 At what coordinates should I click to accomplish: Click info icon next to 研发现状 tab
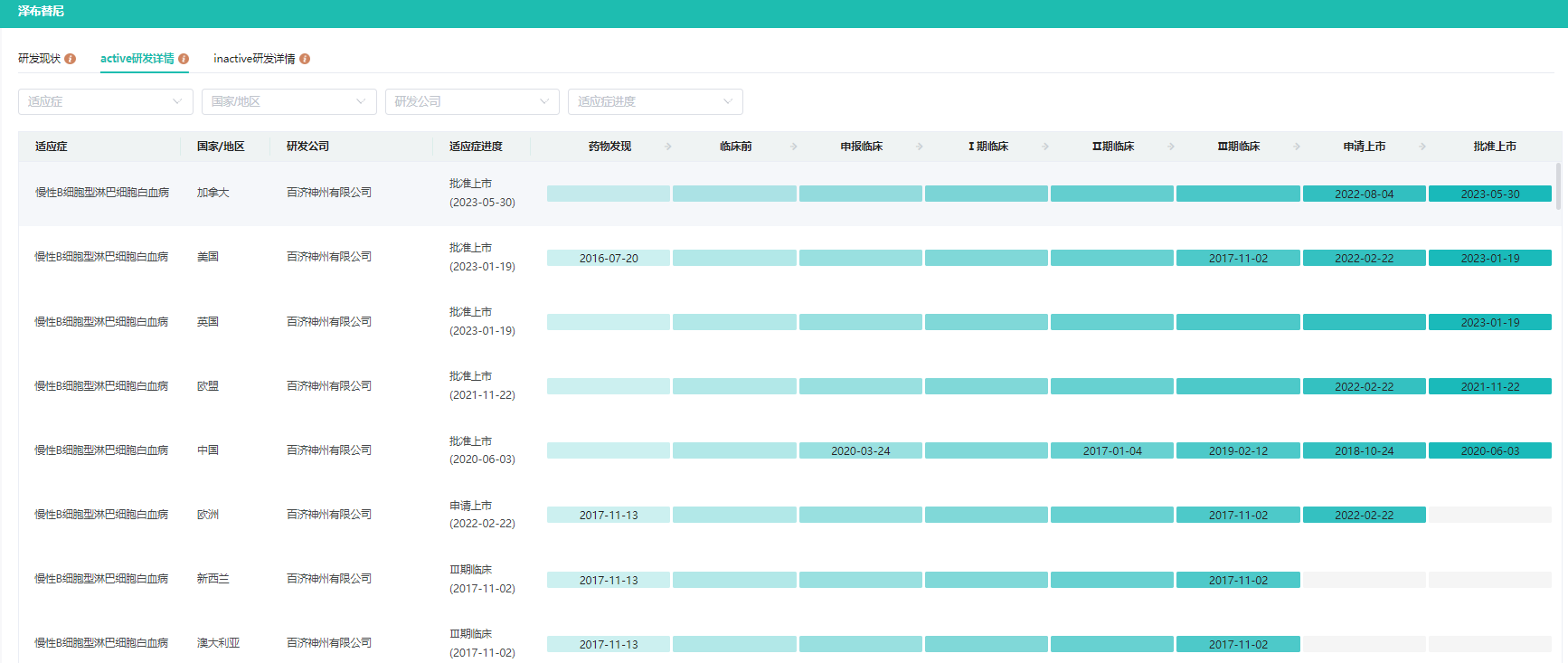tap(70, 59)
